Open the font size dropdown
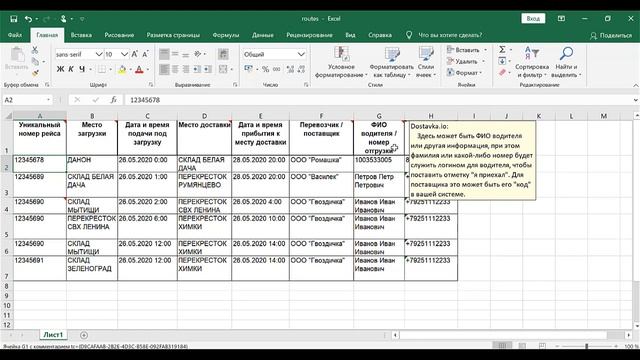Viewport: 640px width, 360px height. pos(124,54)
